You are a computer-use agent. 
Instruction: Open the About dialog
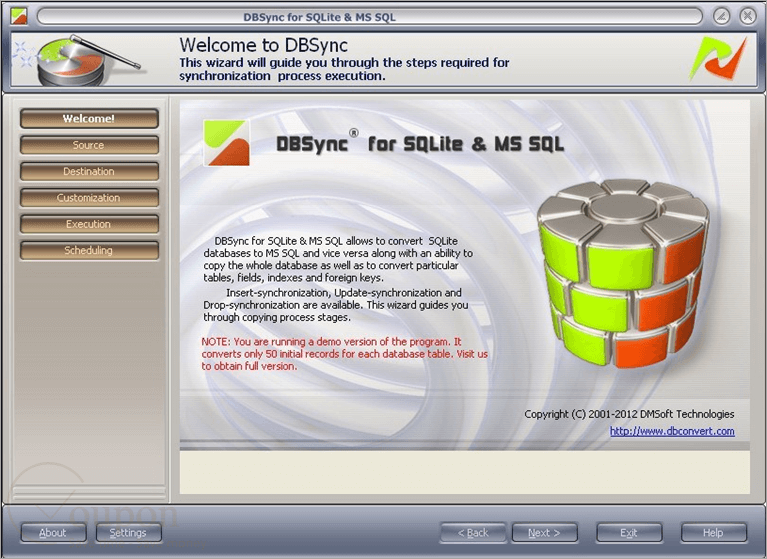click(53, 533)
